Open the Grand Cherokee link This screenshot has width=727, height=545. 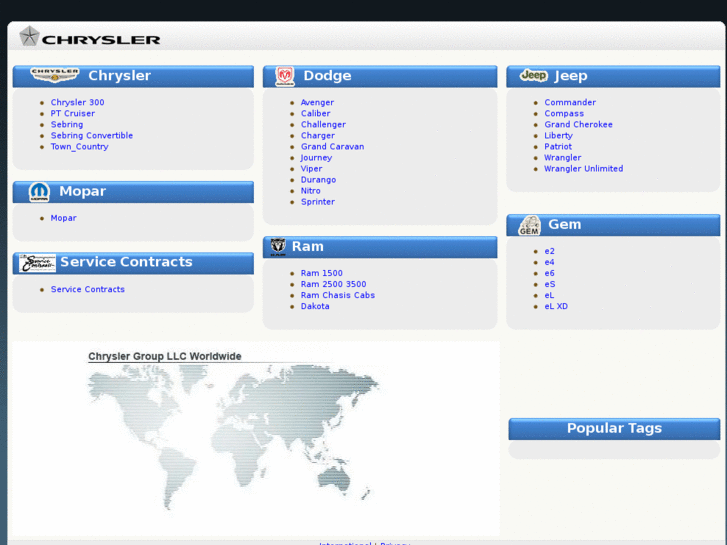(578, 124)
